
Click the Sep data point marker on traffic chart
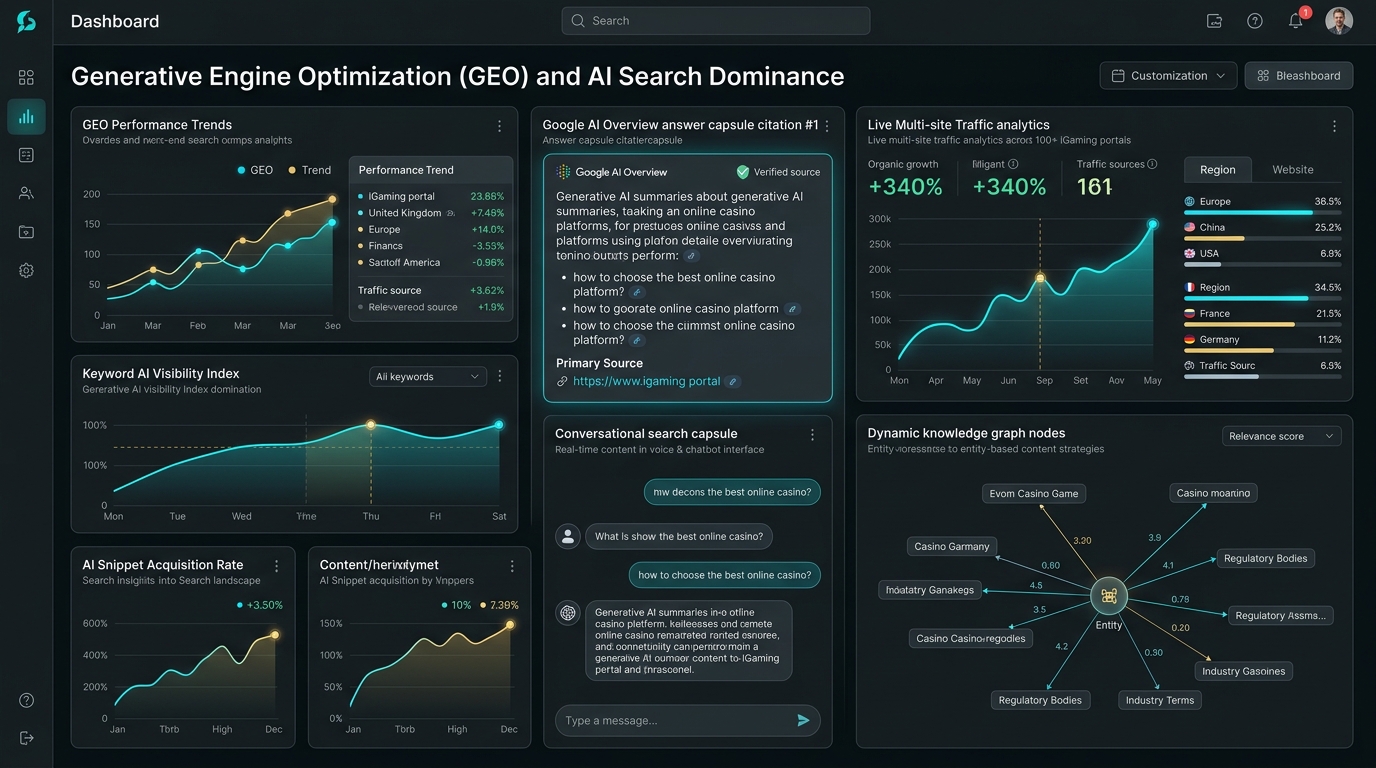(1040, 278)
